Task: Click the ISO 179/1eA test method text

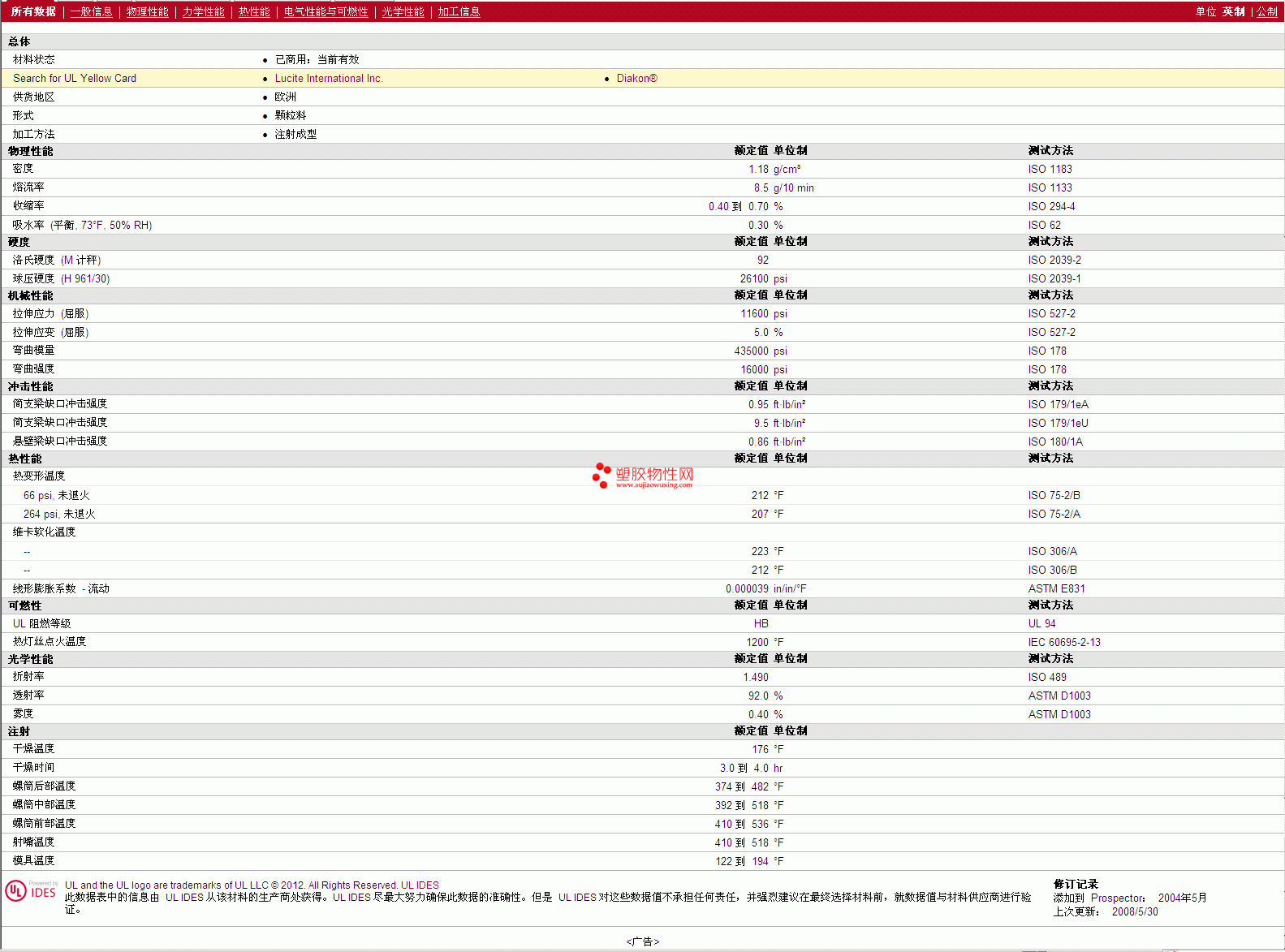Action: [1058, 404]
